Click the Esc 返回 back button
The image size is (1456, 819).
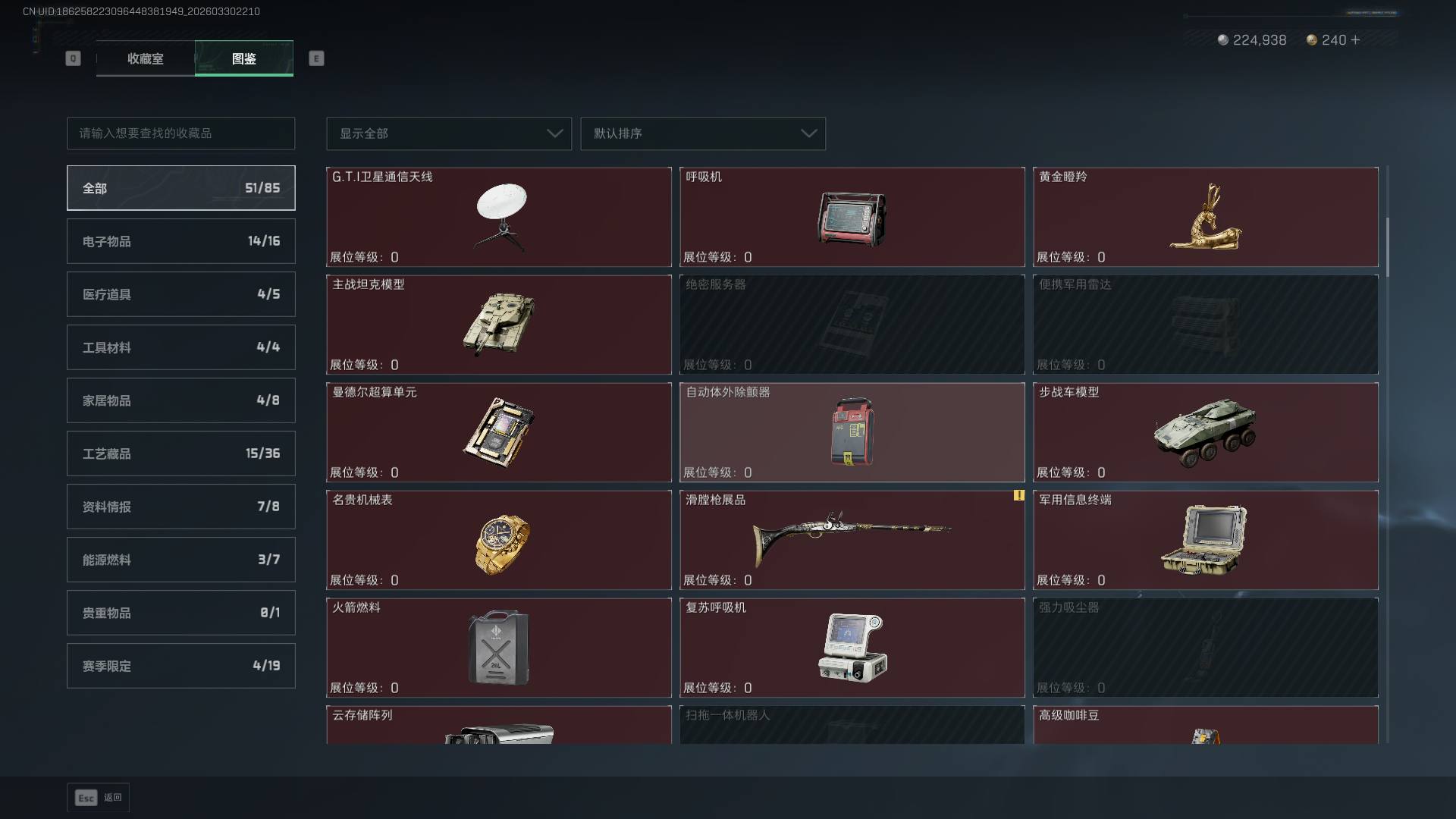point(98,797)
